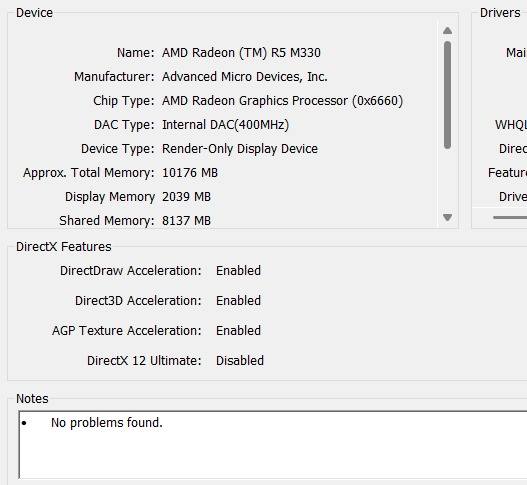Click the 'DAC Type:' label
This screenshot has height=485, width=527.
click(124, 125)
